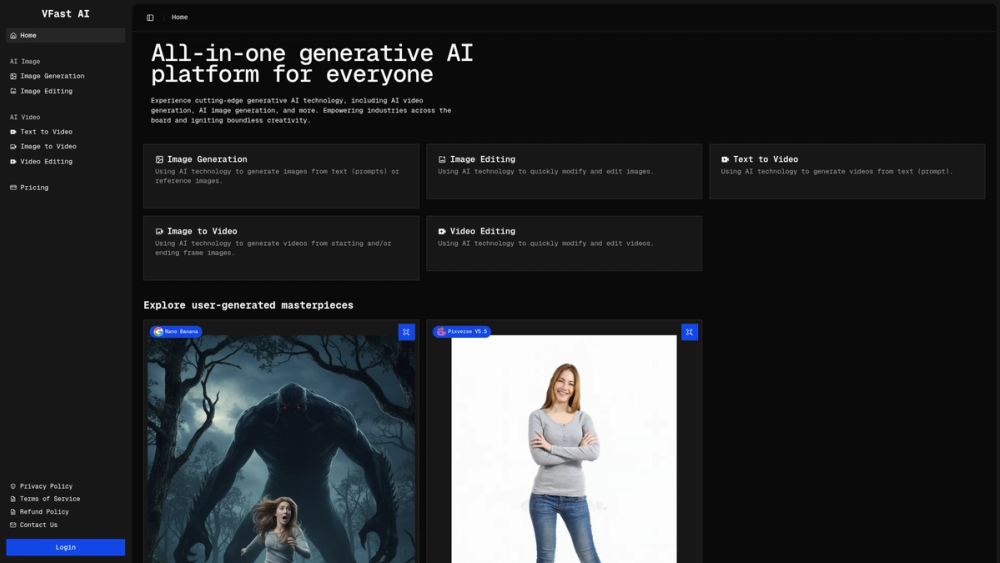Click remix icon on monster image
The image size is (1000, 563).
406,332
